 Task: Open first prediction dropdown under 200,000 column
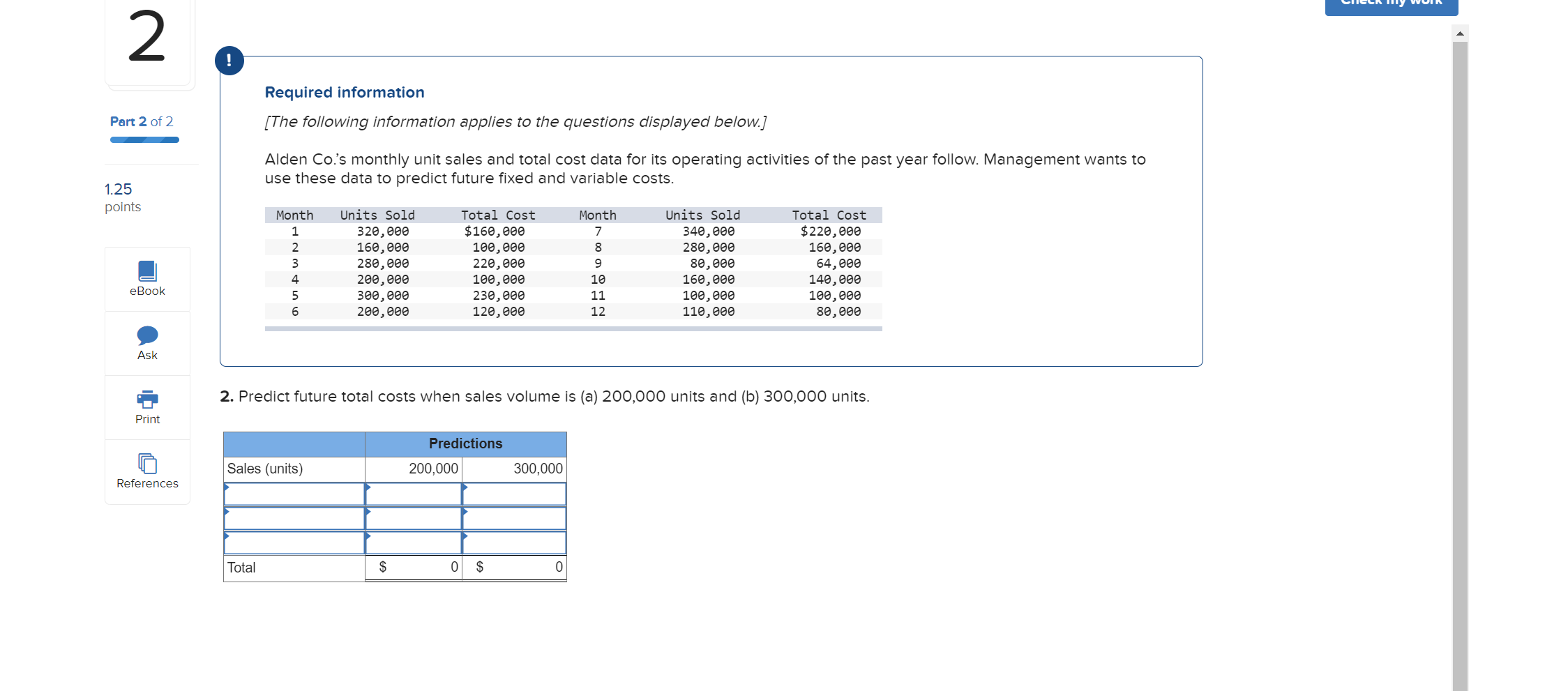click(413, 494)
